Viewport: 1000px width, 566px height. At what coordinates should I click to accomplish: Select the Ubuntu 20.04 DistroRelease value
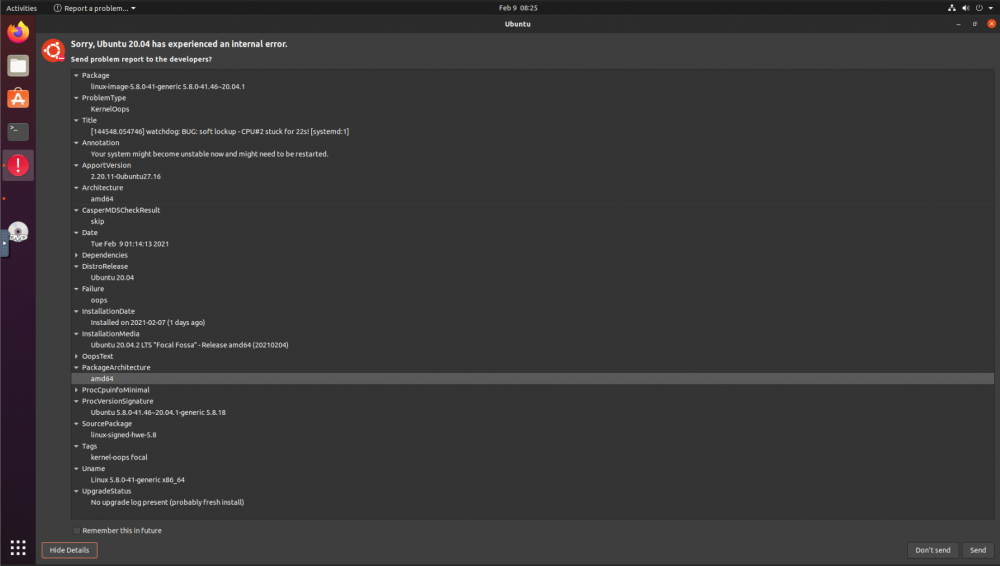point(533,278)
